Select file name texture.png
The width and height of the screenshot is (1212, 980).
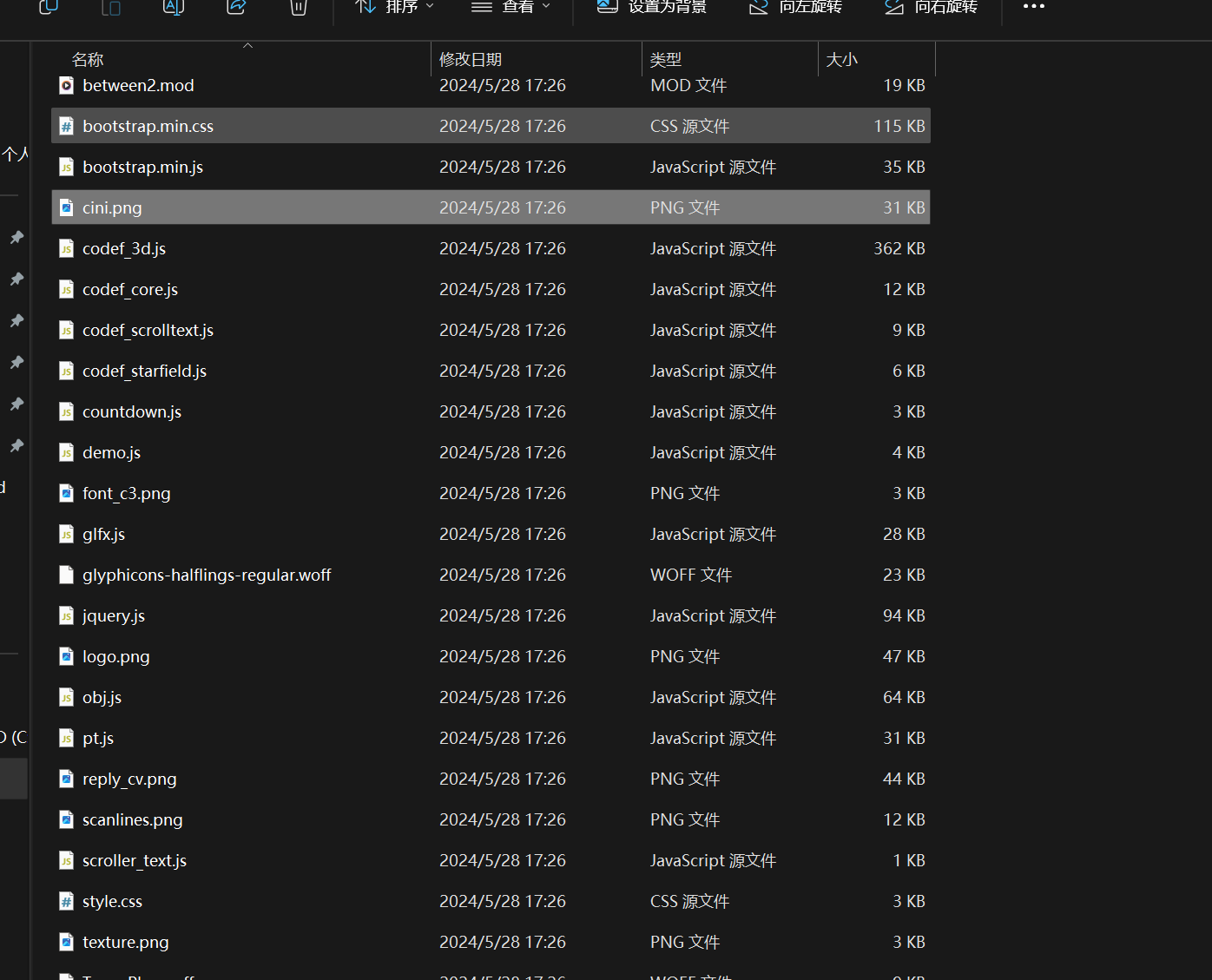(x=126, y=942)
